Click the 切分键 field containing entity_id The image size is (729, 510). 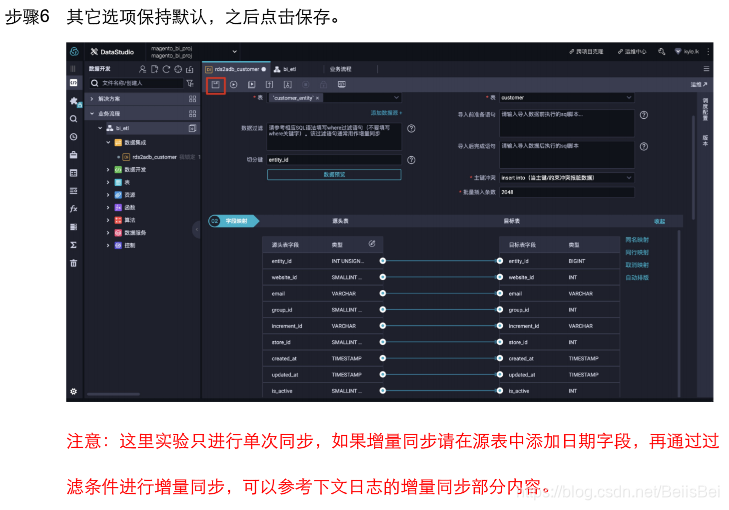334,159
